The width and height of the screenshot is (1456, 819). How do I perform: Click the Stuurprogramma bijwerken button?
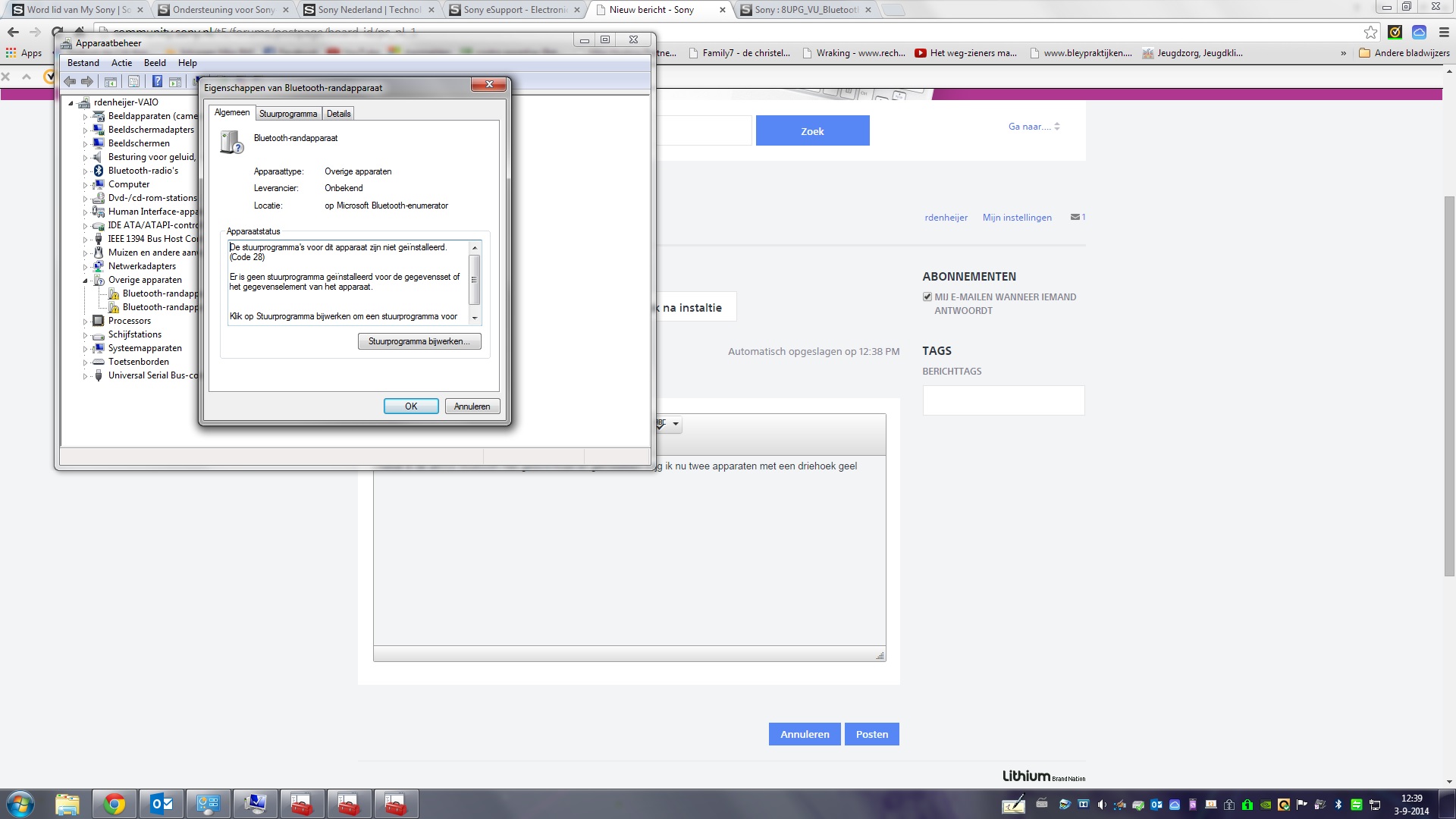(419, 341)
